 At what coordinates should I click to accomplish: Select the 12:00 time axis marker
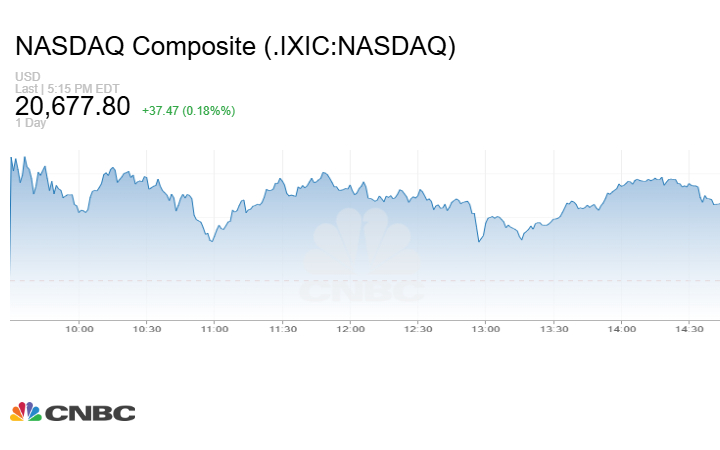tap(350, 329)
